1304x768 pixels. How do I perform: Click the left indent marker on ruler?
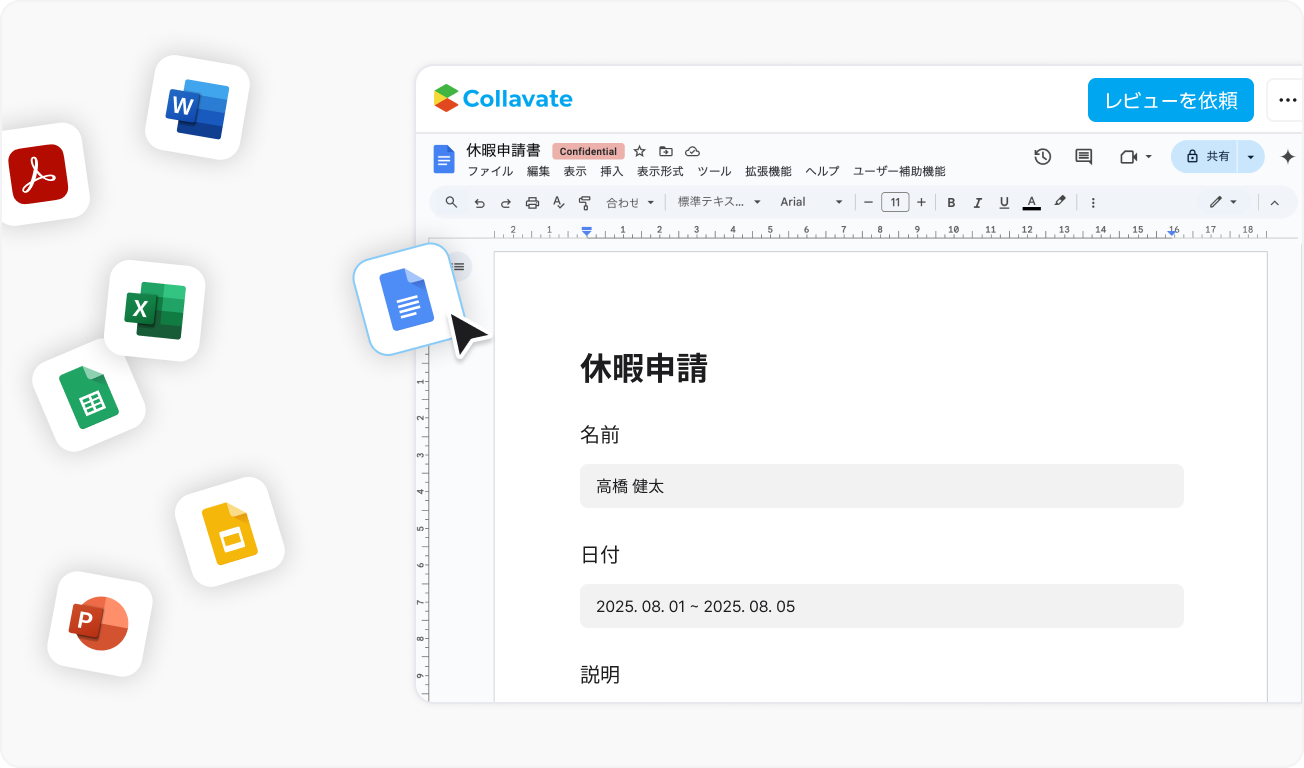pyautogui.click(x=587, y=231)
